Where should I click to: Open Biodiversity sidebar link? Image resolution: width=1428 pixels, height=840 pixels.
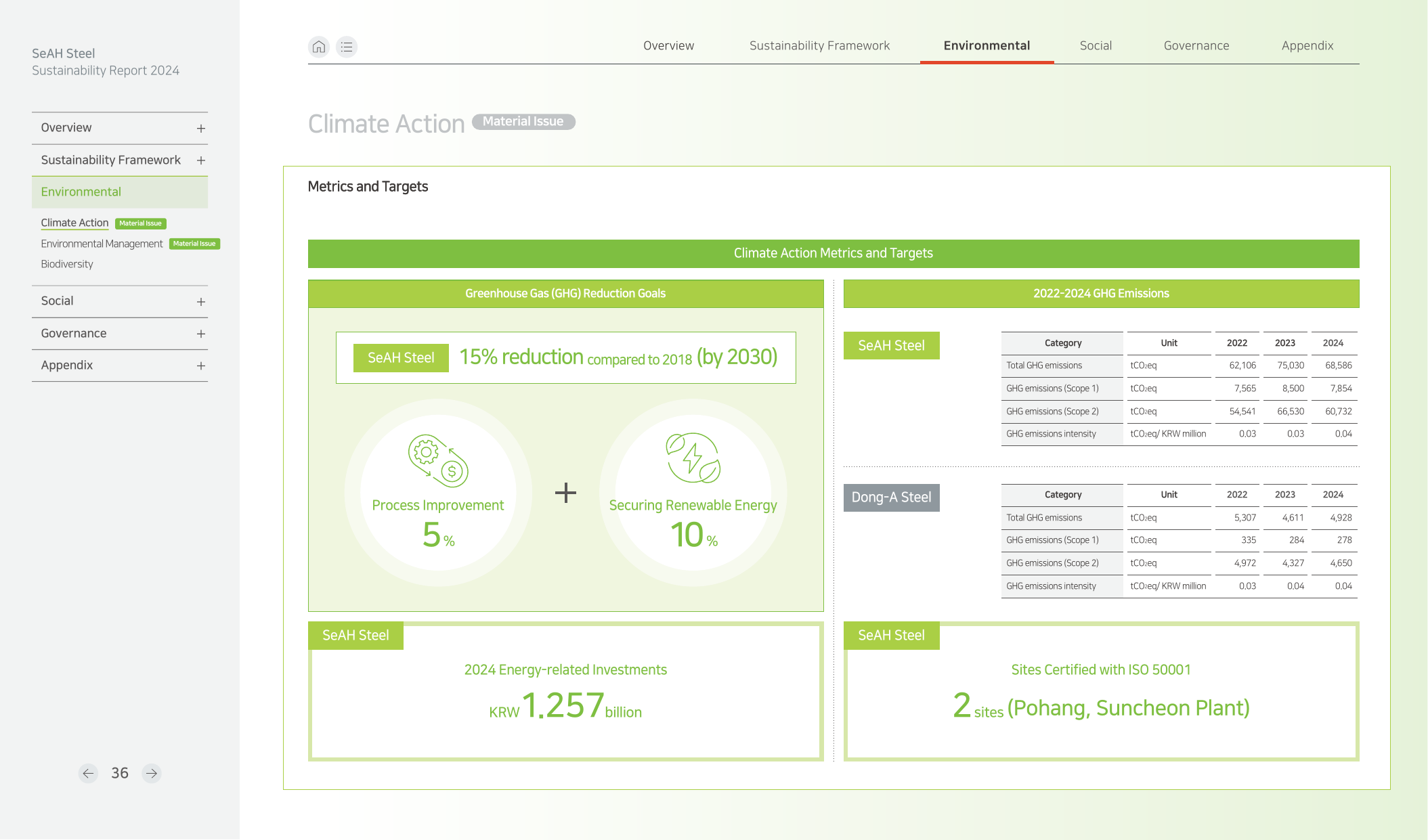pyautogui.click(x=67, y=264)
